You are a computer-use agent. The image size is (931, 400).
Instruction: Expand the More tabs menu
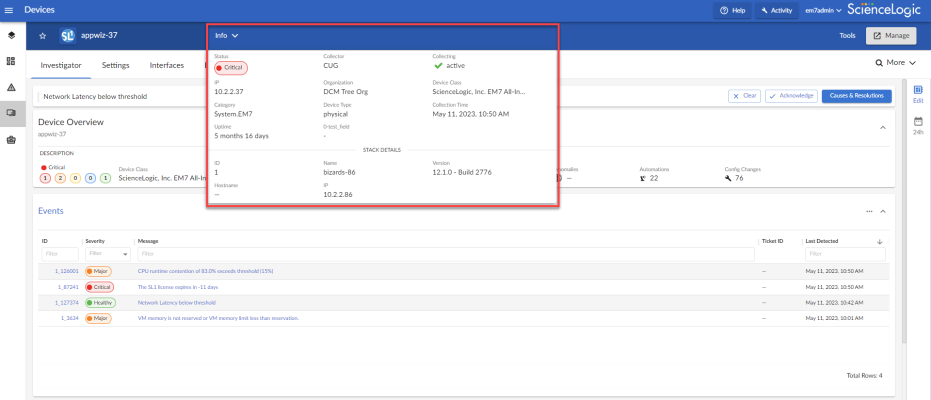tap(895, 62)
